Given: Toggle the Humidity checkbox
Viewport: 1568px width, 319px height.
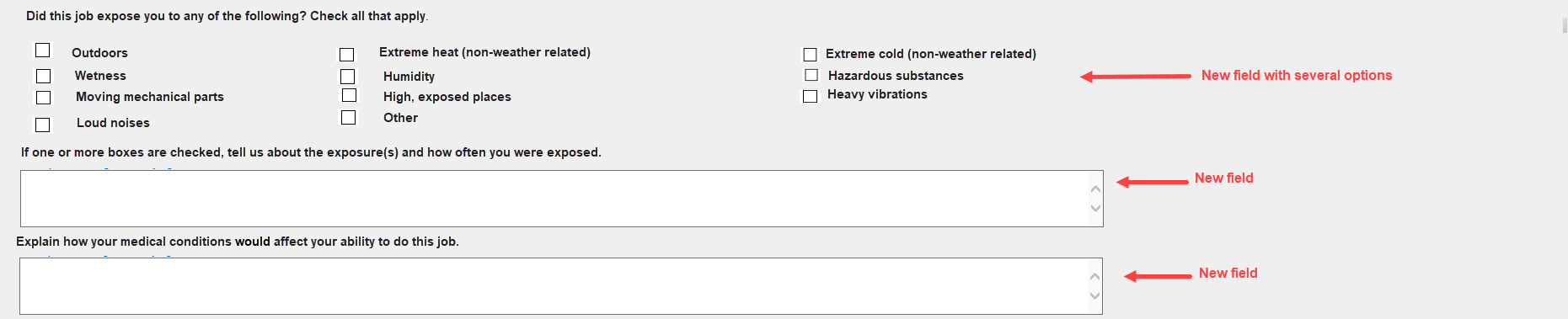Looking at the screenshot, I should 347,77.
